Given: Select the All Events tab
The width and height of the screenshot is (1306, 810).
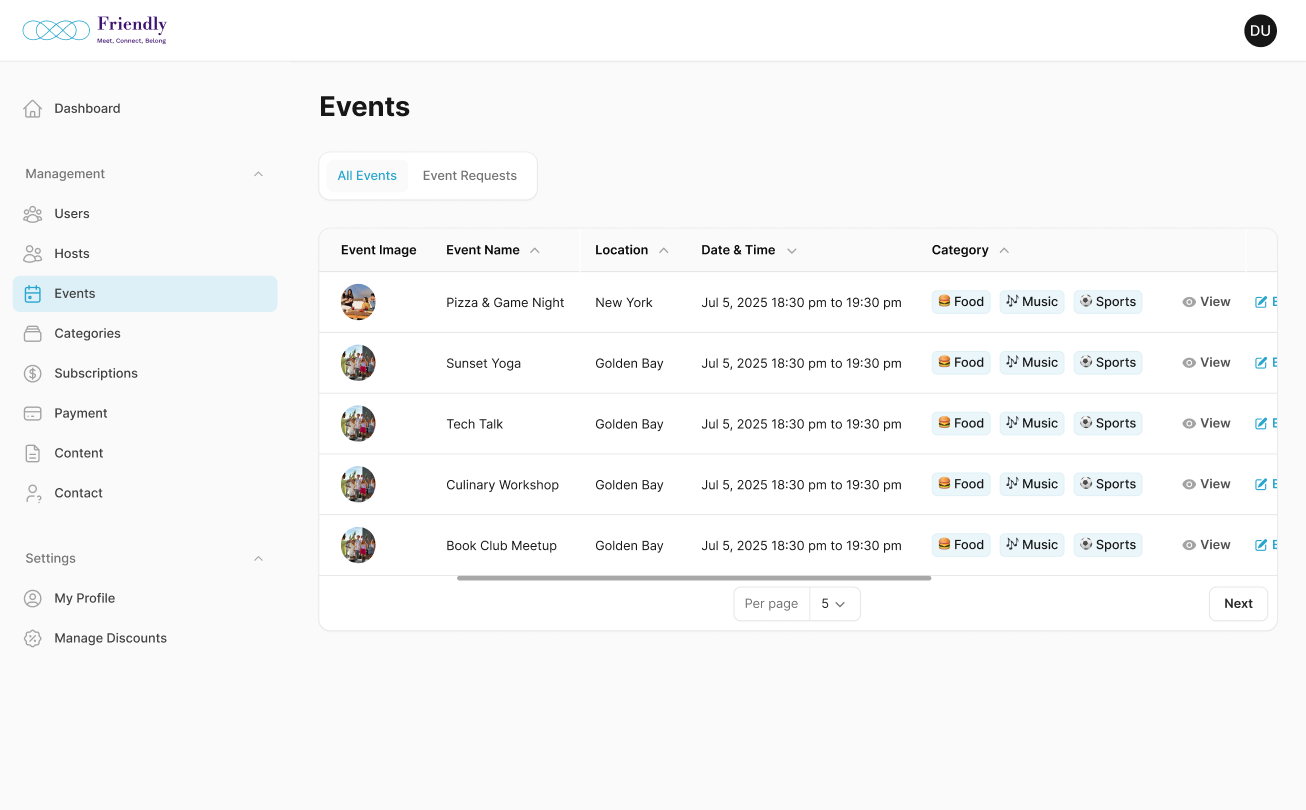Looking at the screenshot, I should (x=367, y=176).
